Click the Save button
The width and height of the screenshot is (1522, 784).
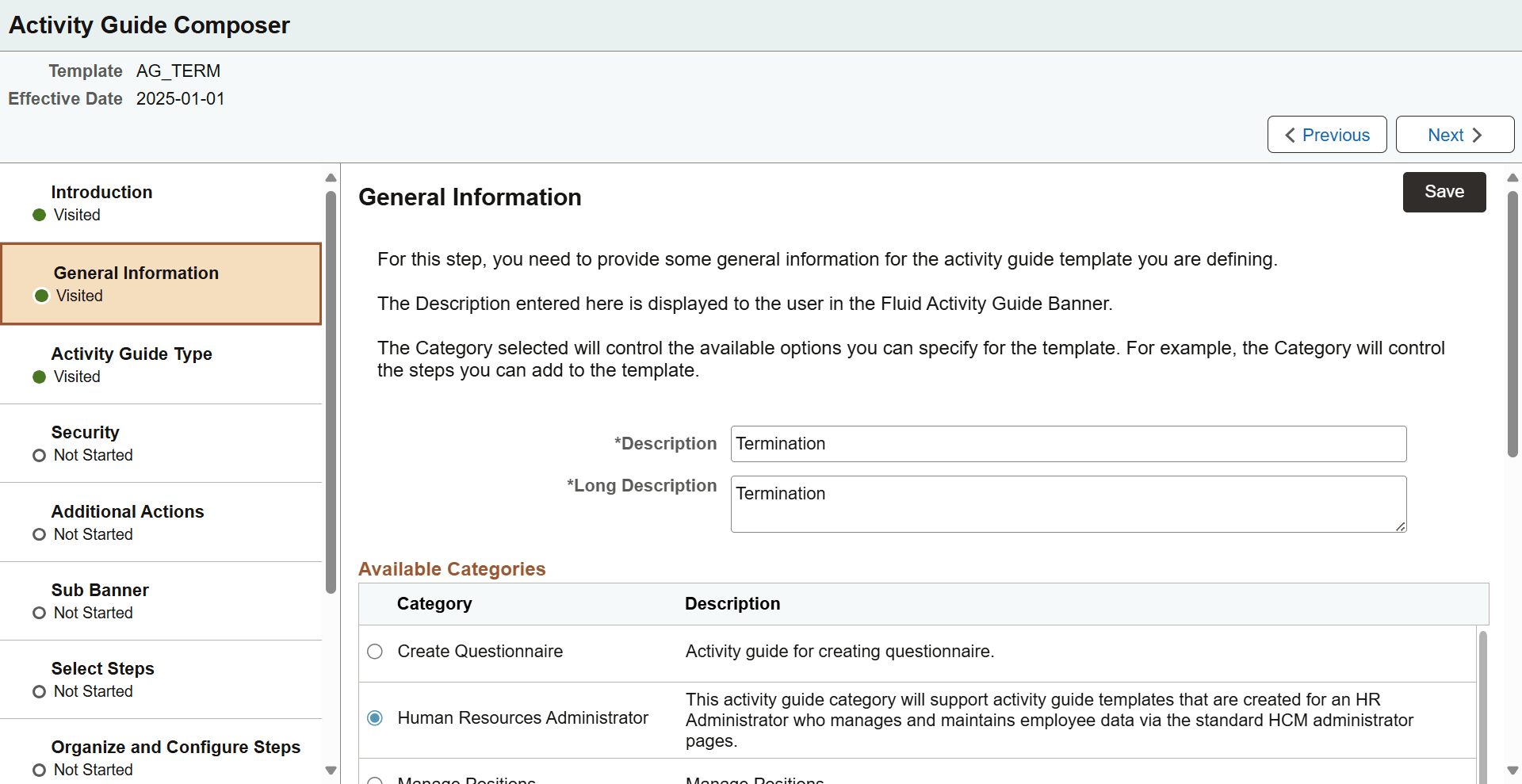coord(1444,192)
